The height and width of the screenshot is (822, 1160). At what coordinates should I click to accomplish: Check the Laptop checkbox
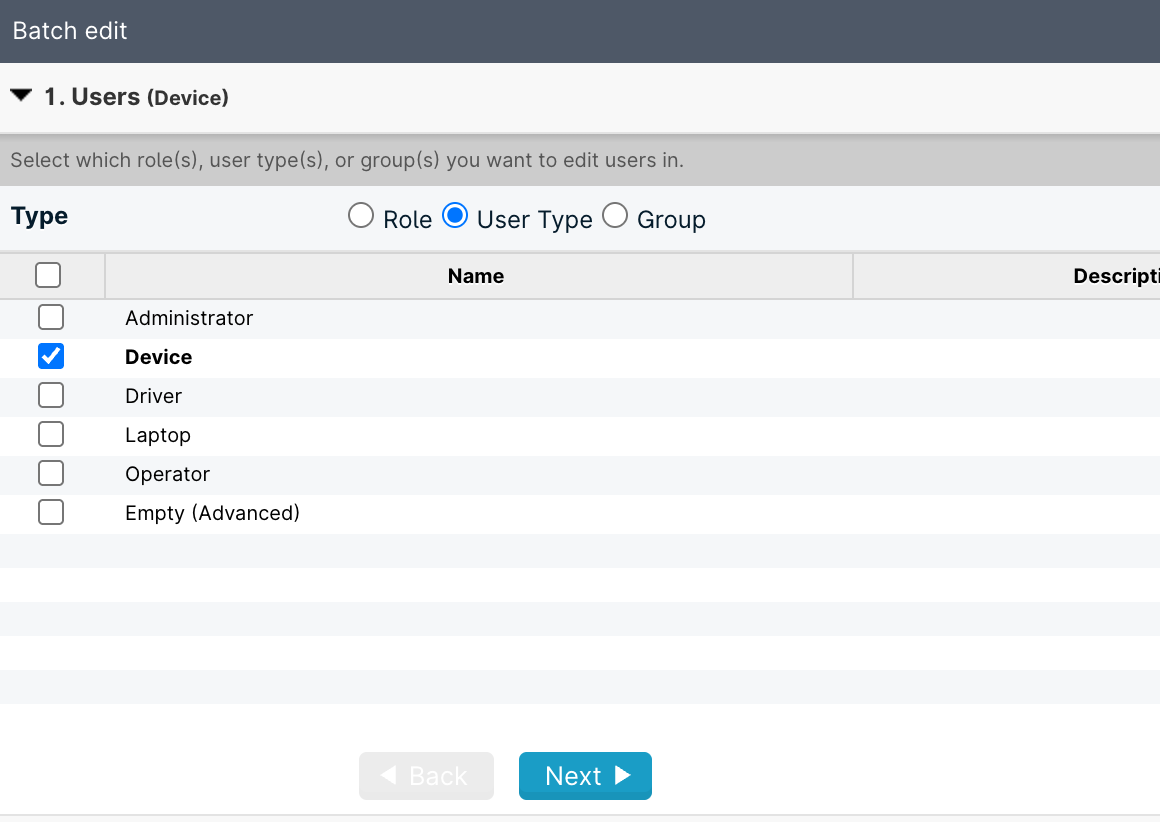[x=51, y=433]
